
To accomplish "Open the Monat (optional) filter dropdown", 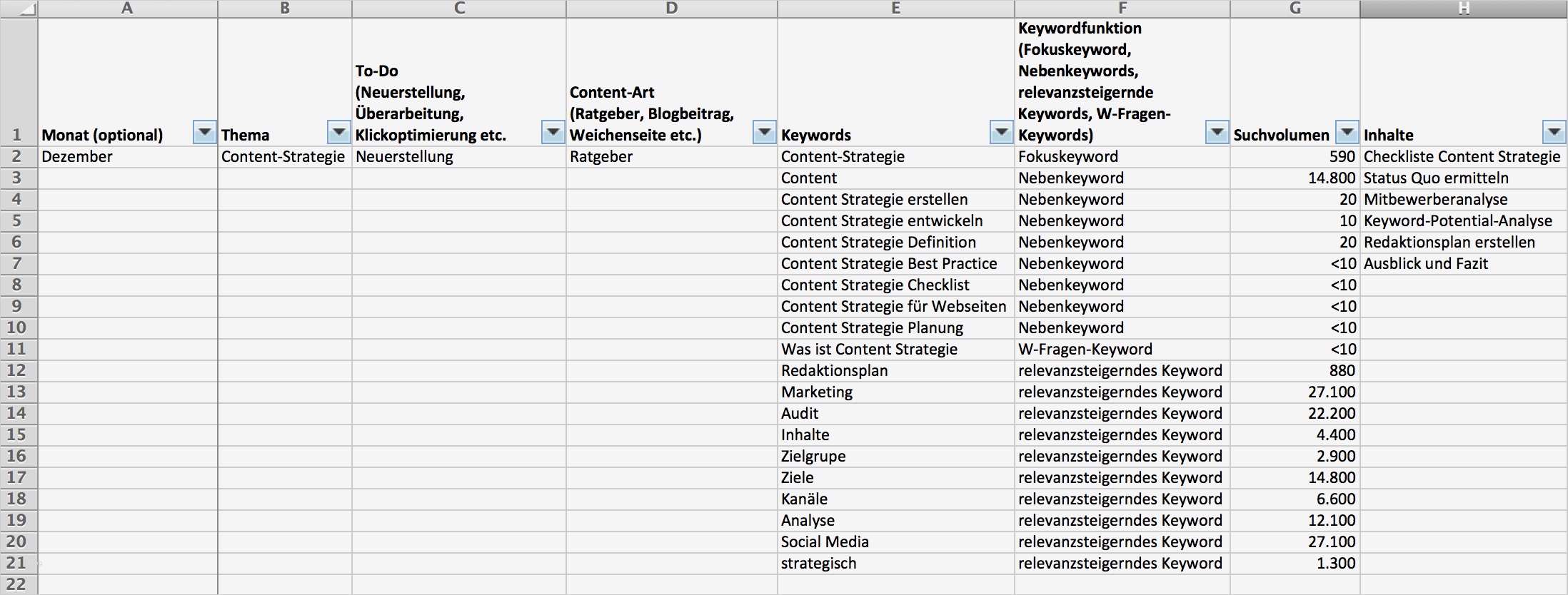I will click(205, 133).
